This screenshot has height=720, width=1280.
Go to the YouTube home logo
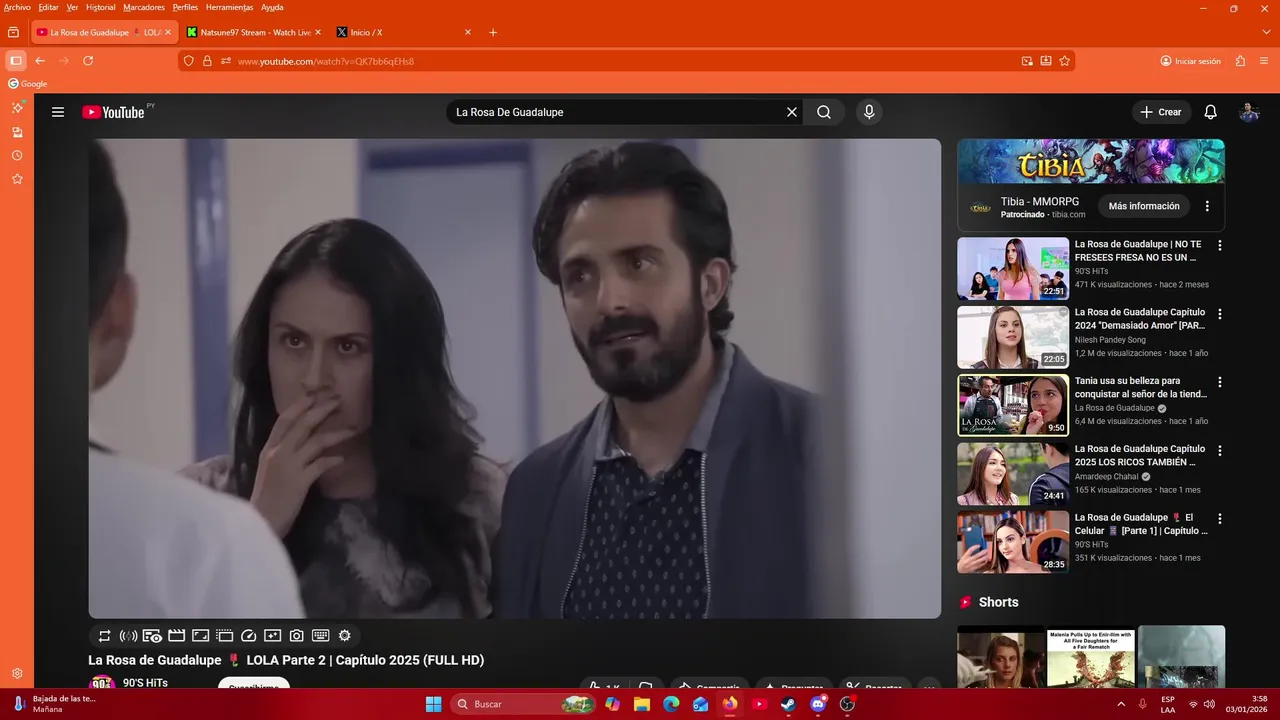(x=113, y=112)
